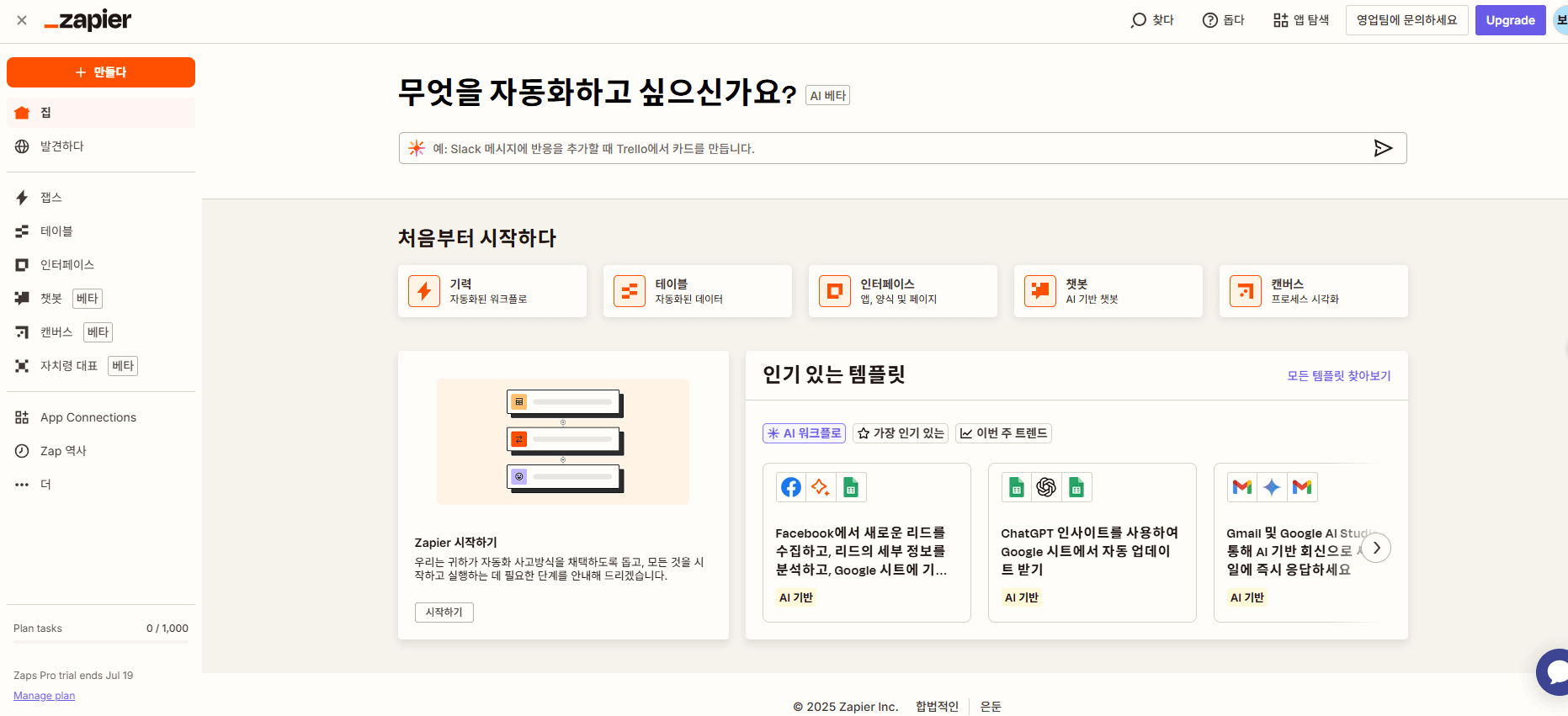The height and width of the screenshot is (716, 1568).
Task: Click AI 기반 tag on Facebook template
Action: point(796,597)
